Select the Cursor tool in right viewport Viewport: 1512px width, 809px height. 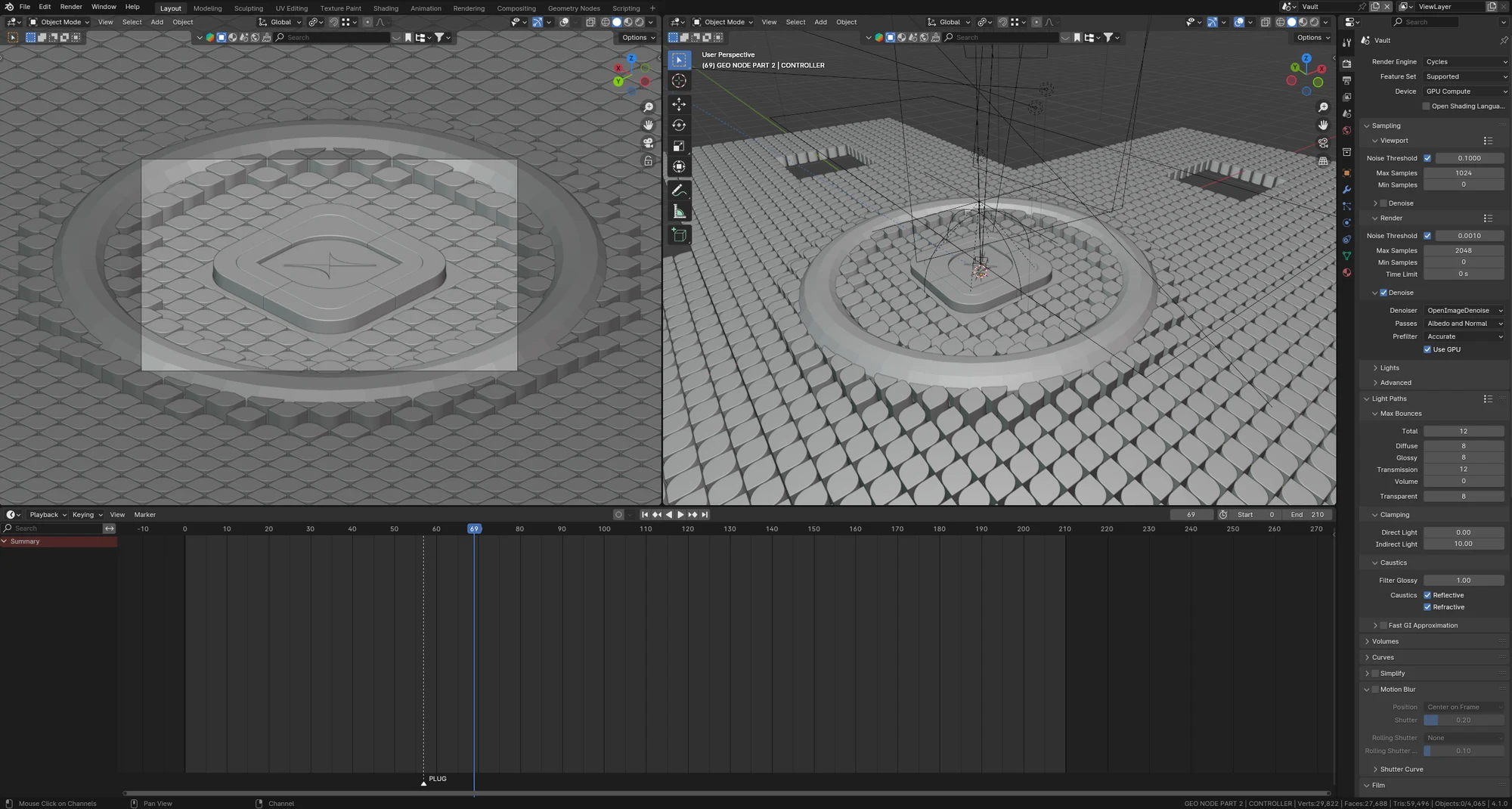click(x=679, y=81)
